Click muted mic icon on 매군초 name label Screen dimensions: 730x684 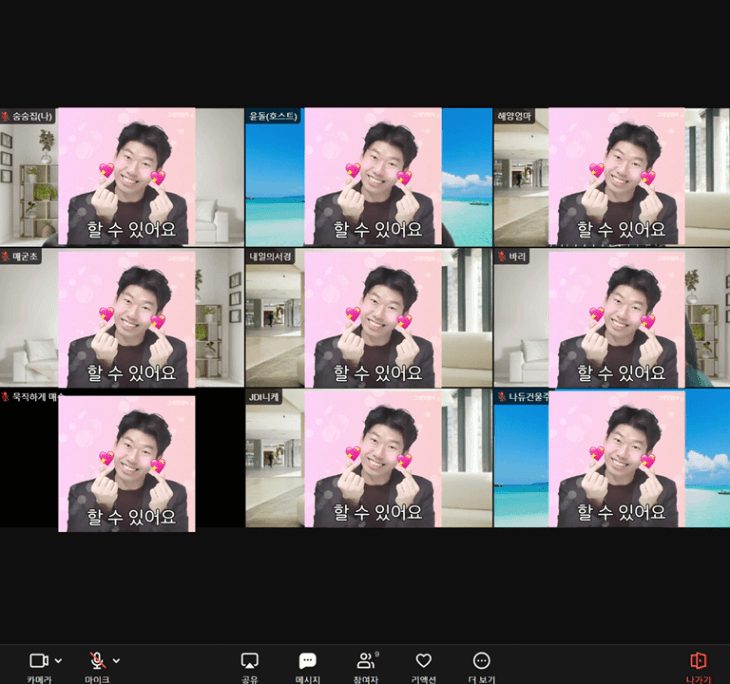6,257
